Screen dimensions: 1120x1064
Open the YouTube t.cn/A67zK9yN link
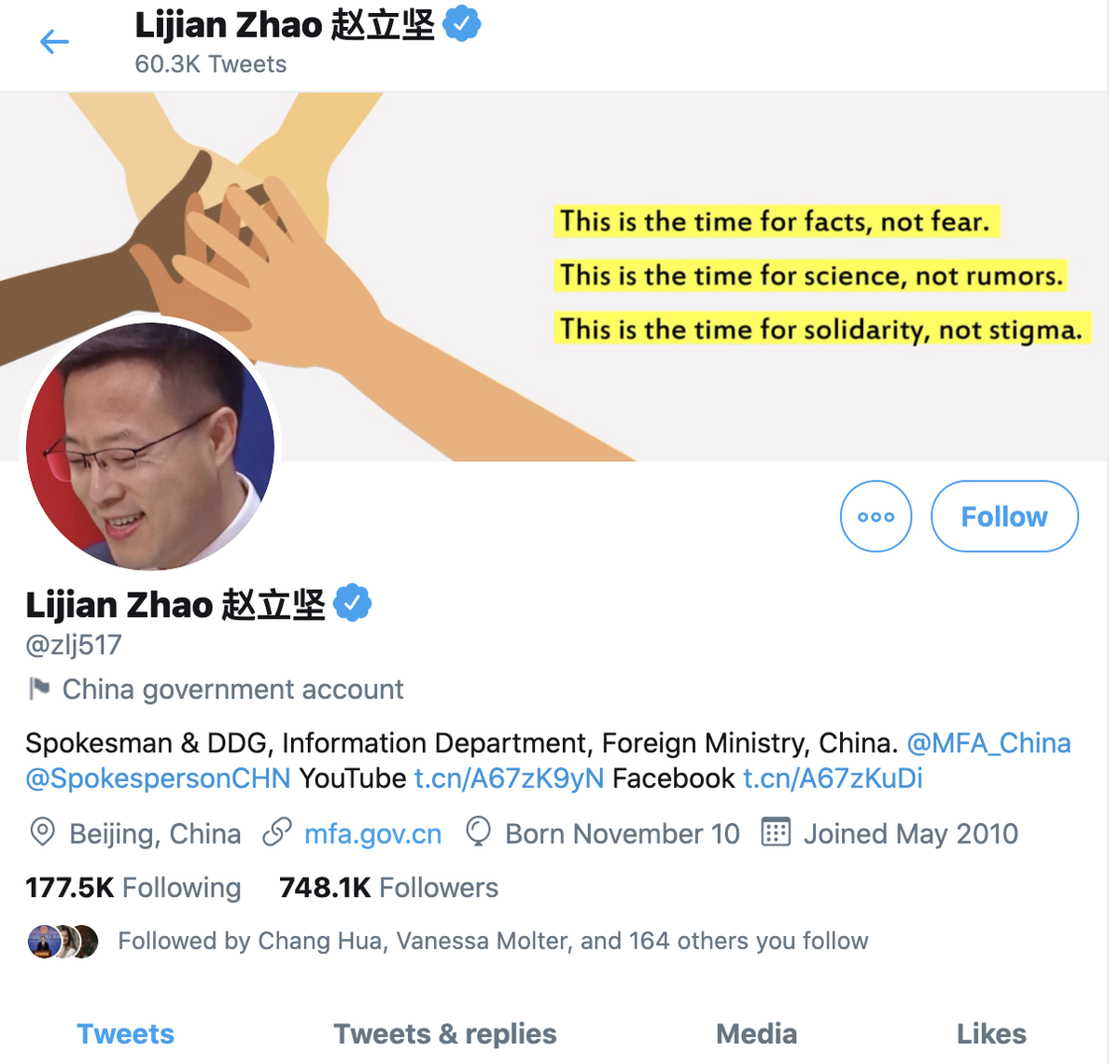coord(509,778)
